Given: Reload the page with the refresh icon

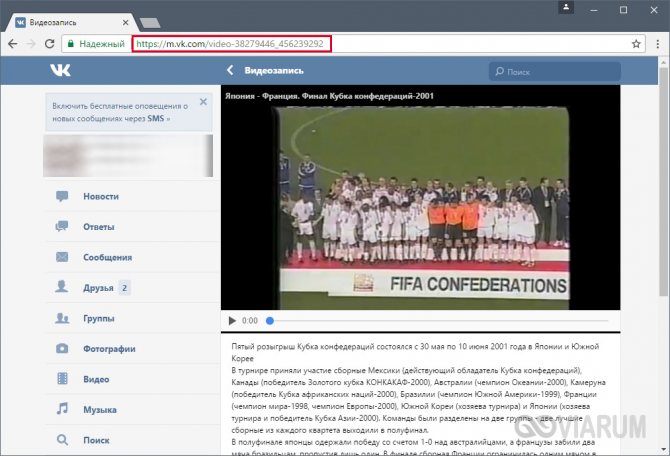Looking at the screenshot, I should pyautogui.click(x=50, y=44).
